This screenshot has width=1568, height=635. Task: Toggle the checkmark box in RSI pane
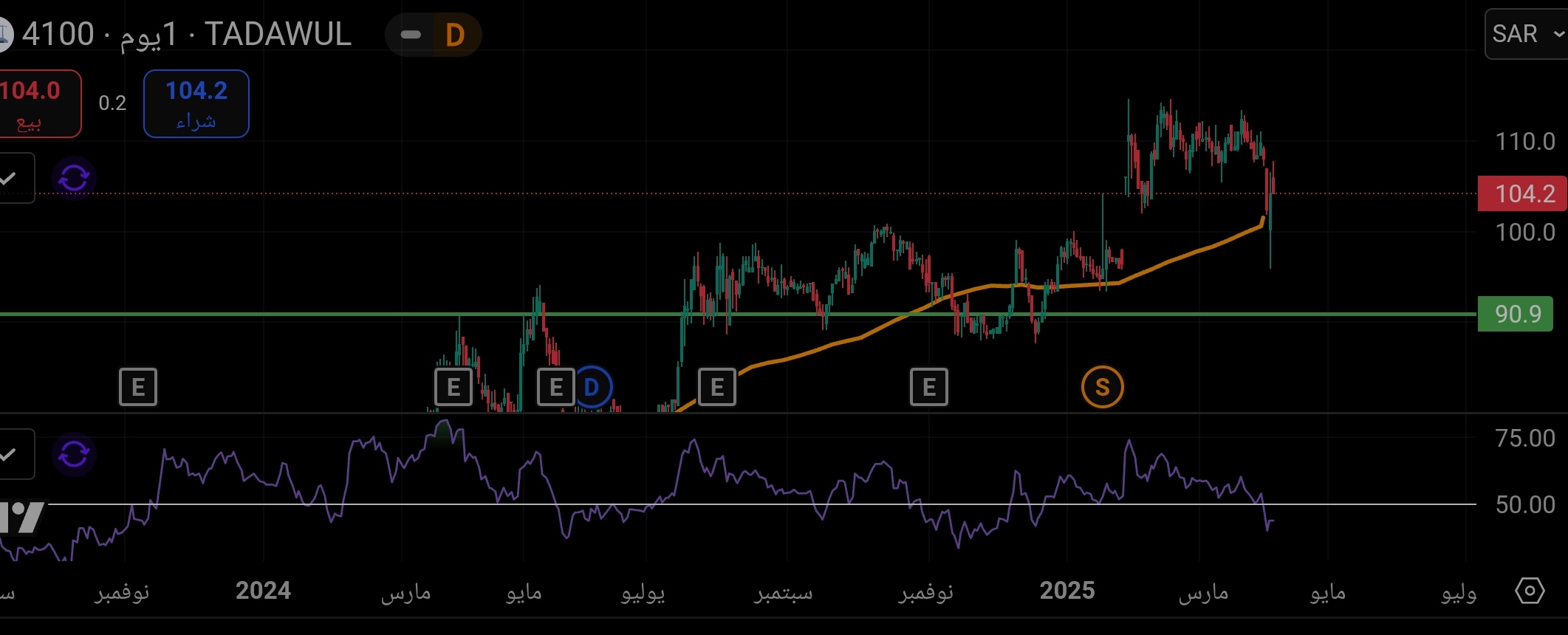(15, 454)
